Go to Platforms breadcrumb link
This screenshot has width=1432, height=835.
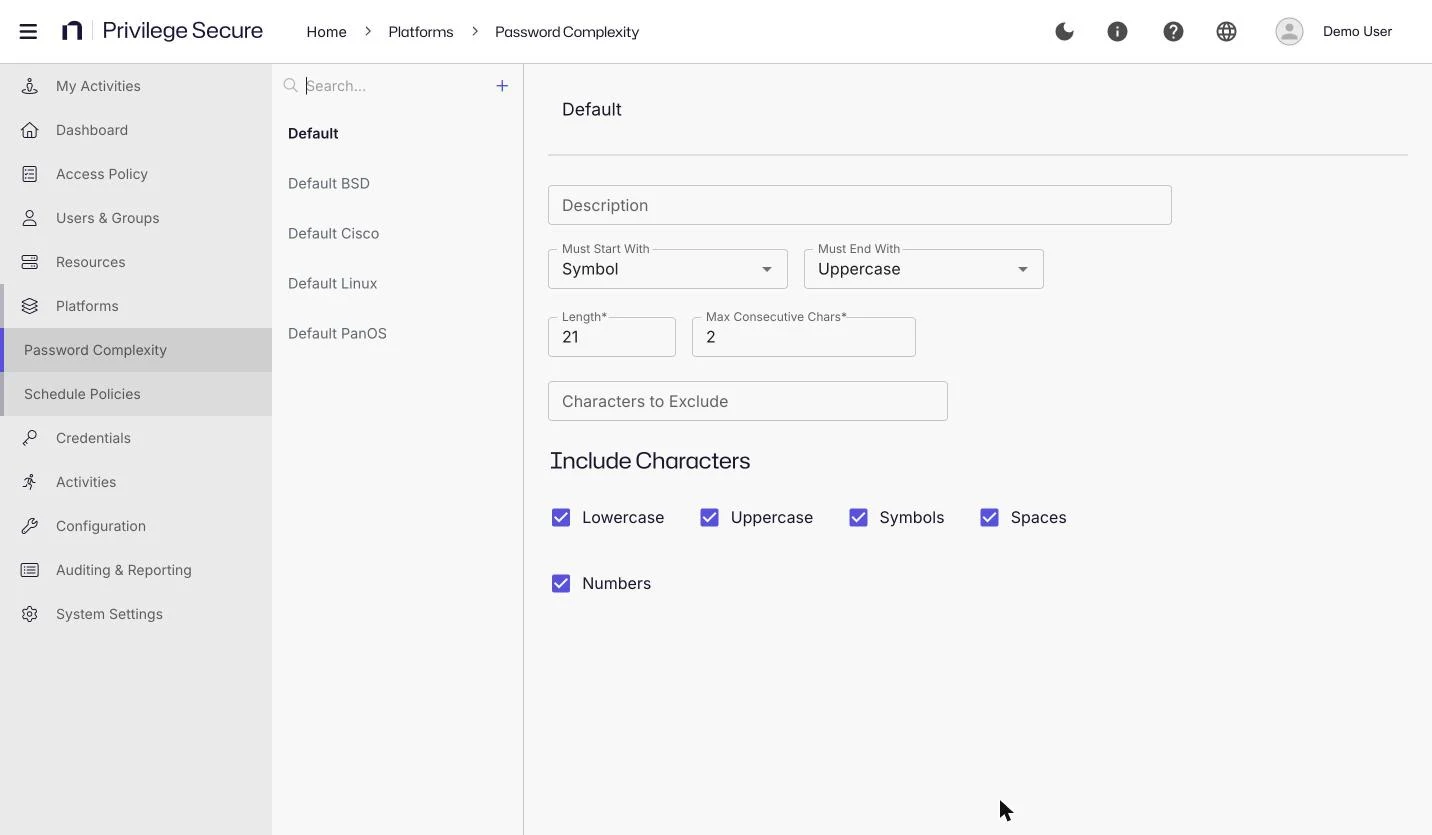pyautogui.click(x=421, y=32)
